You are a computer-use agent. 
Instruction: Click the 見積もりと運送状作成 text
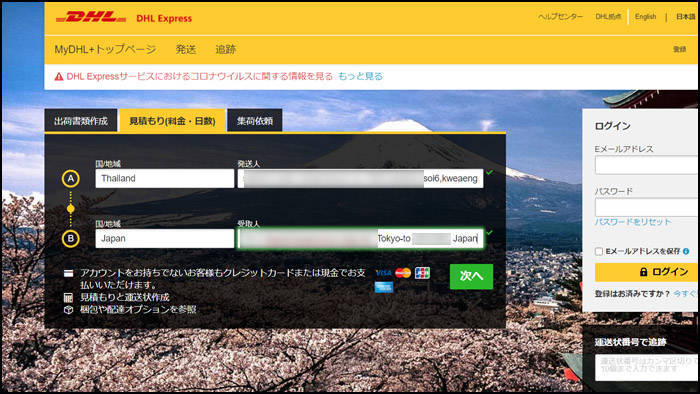point(125,297)
